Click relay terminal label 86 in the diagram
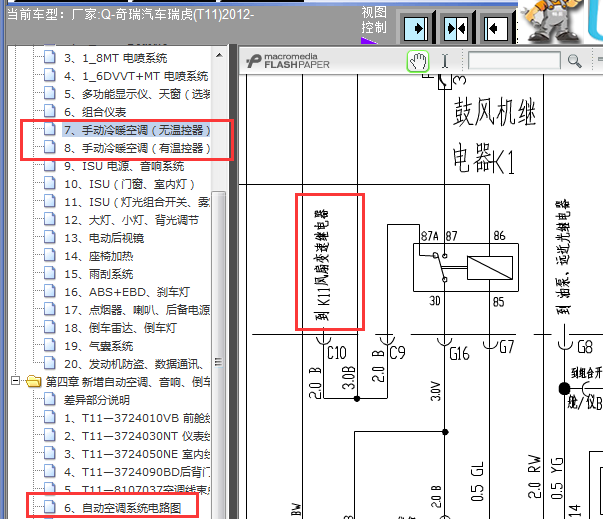Image resolution: width=603 pixels, height=519 pixels. (499, 235)
